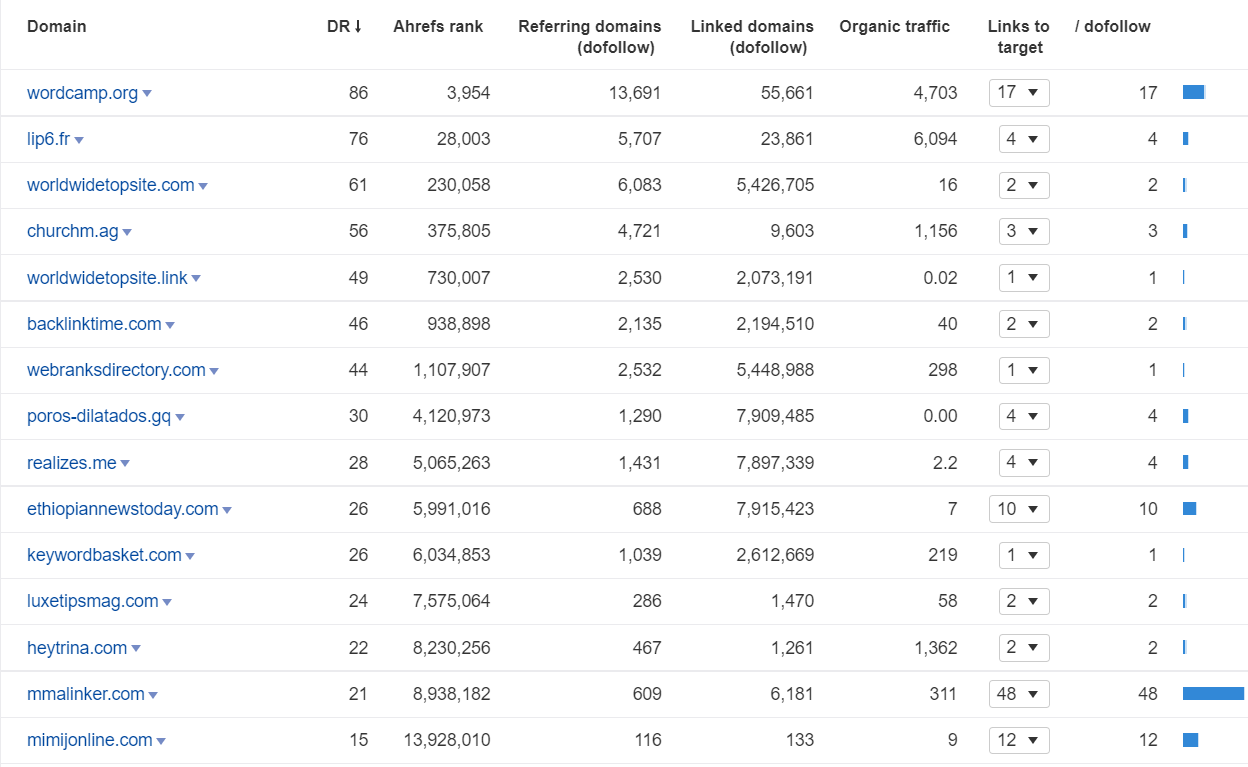Viewport: 1248px width, 767px height.
Task: Sort by Organic traffic column header
Action: [x=895, y=27]
